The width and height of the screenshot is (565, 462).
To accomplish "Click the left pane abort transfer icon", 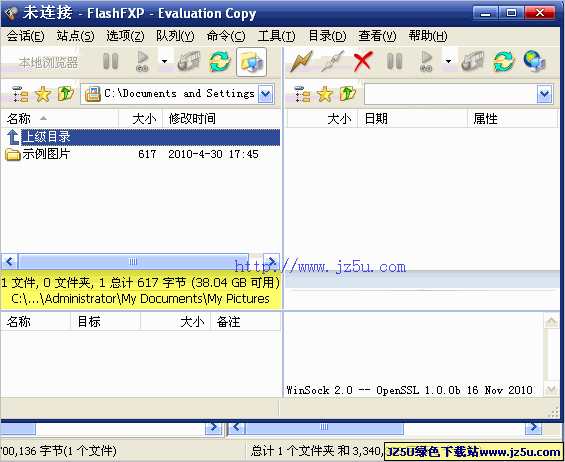I will pos(188,62).
